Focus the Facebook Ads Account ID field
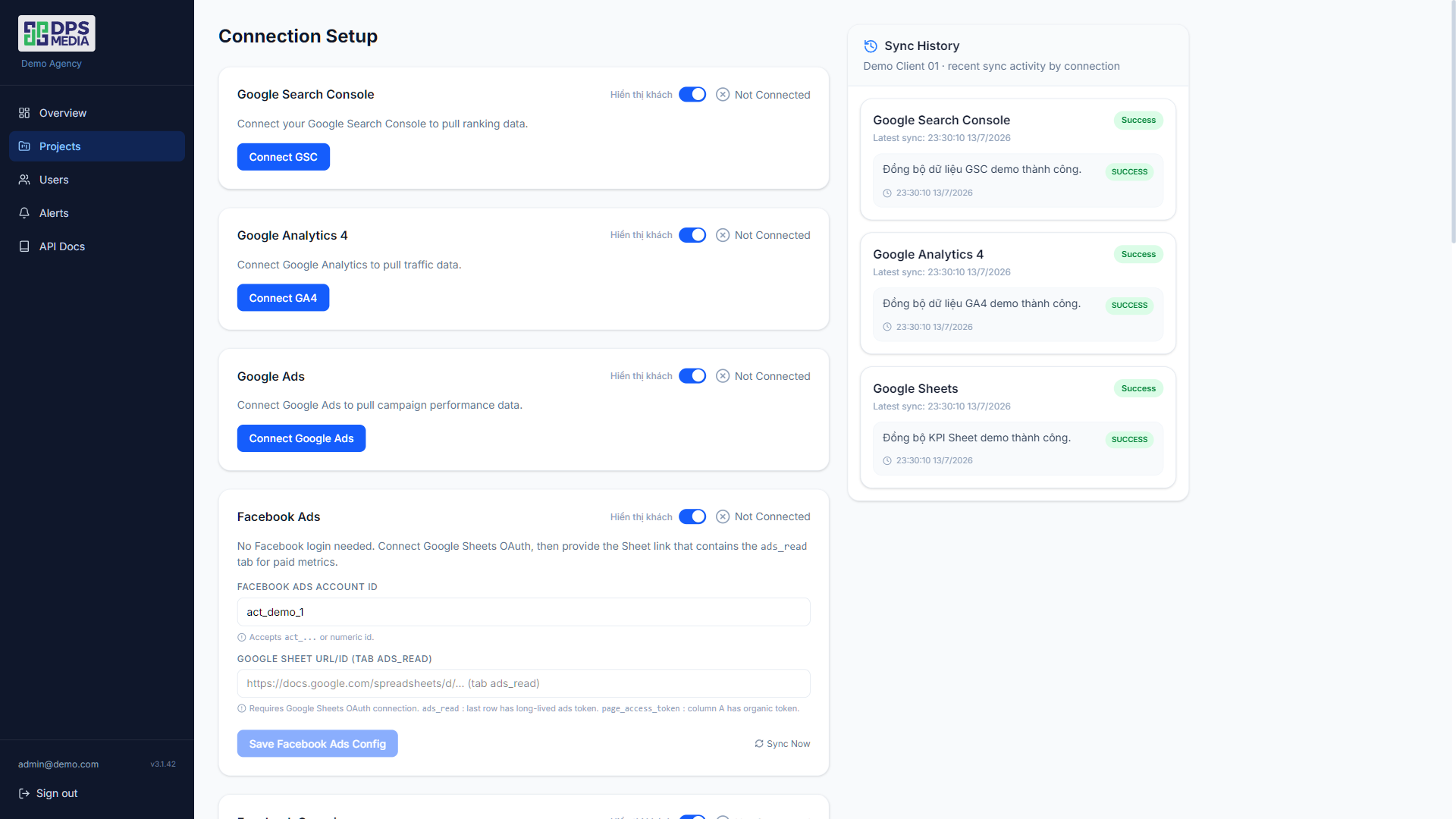1456x819 pixels. pyautogui.click(x=523, y=612)
